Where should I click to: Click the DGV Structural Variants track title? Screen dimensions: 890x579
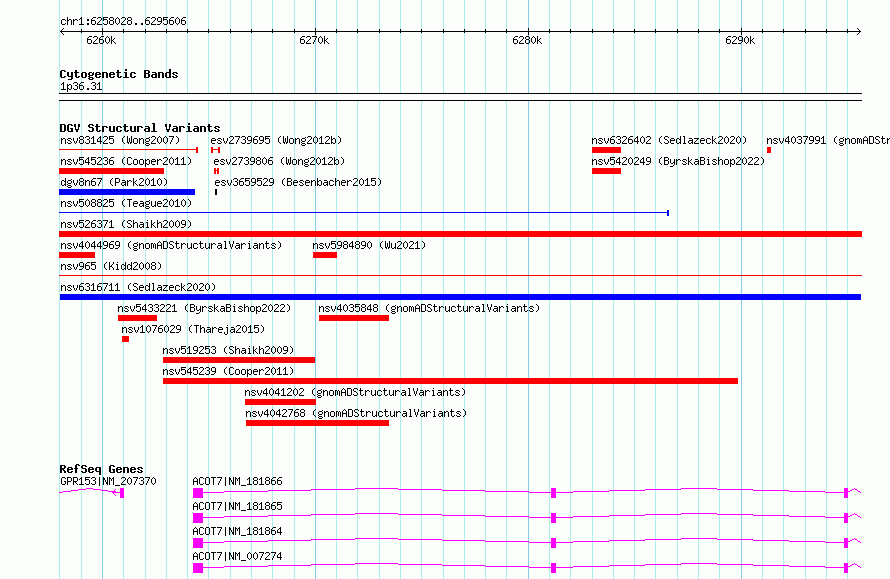point(140,128)
